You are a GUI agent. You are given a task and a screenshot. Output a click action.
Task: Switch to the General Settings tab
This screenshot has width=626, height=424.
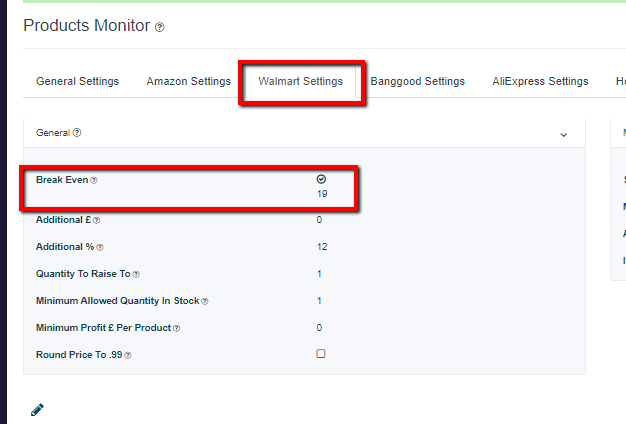[x=77, y=81]
